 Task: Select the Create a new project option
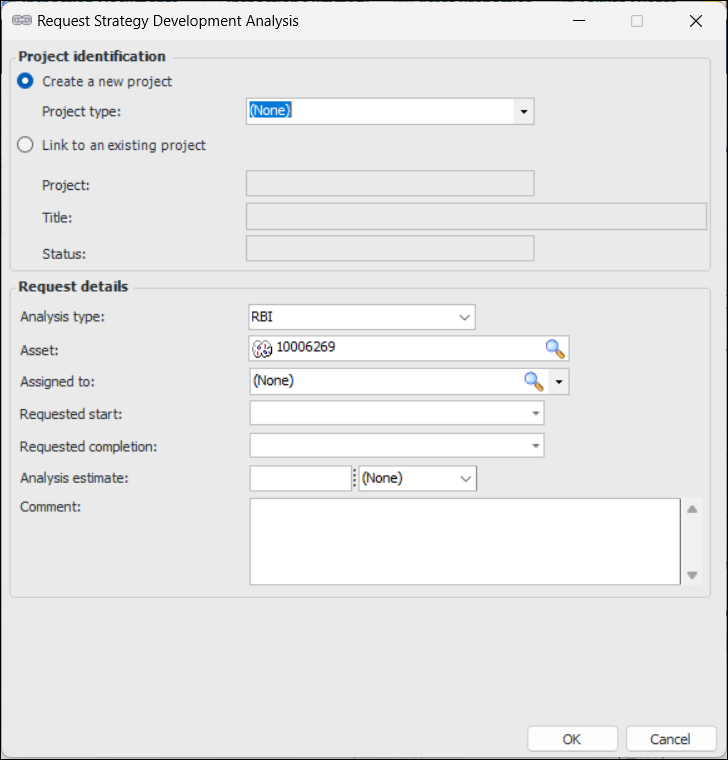pyautogui.click(x=26, y=82)
